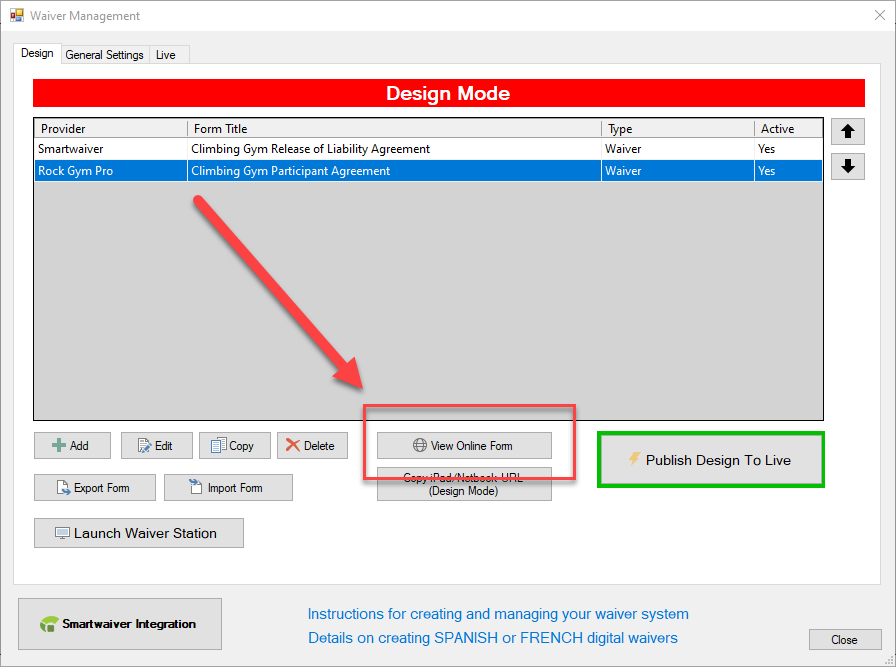The image size is (896, 667).
Task: Click the Design Mode red banner
Action: 449,93
